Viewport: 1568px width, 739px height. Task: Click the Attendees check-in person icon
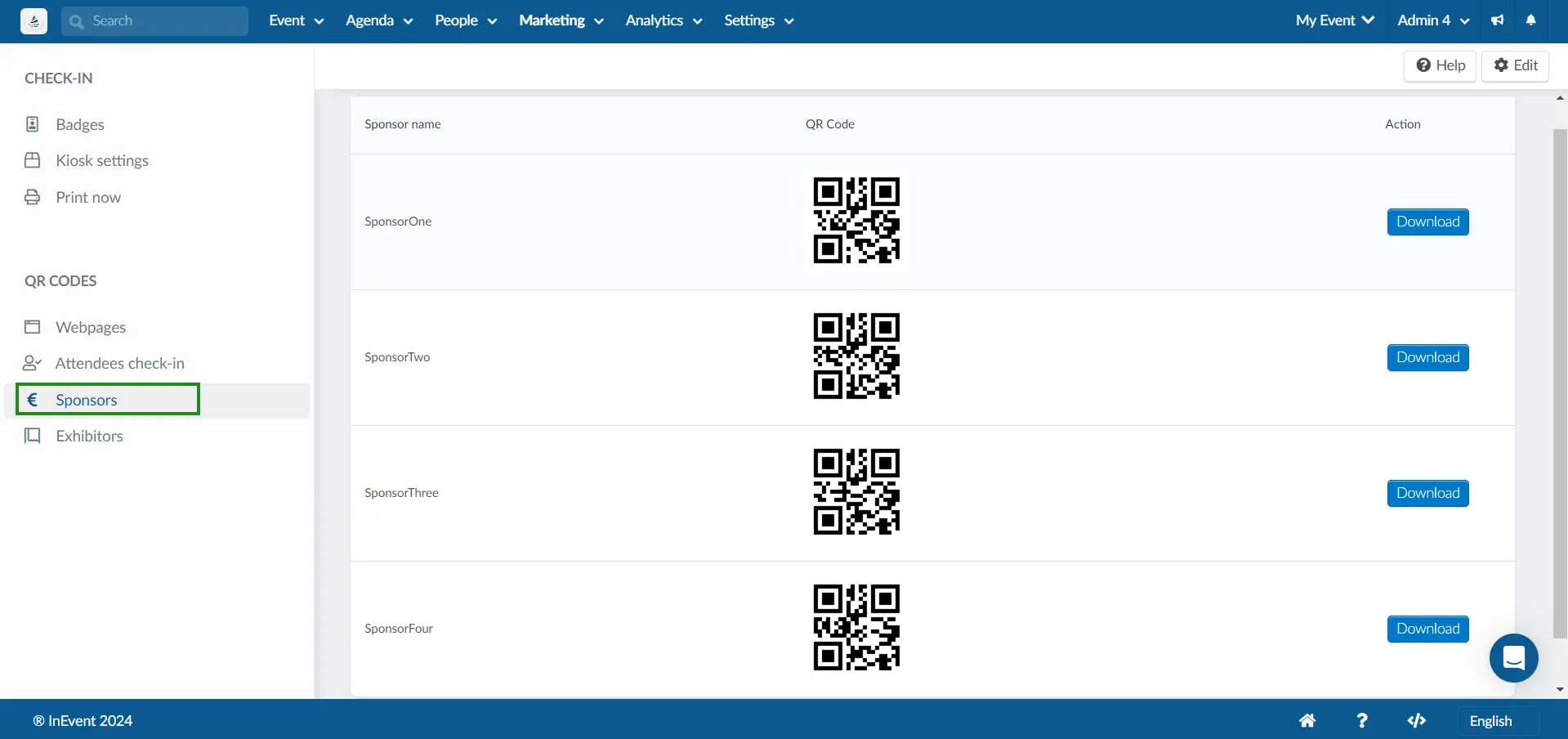click(x=33, y=363)
